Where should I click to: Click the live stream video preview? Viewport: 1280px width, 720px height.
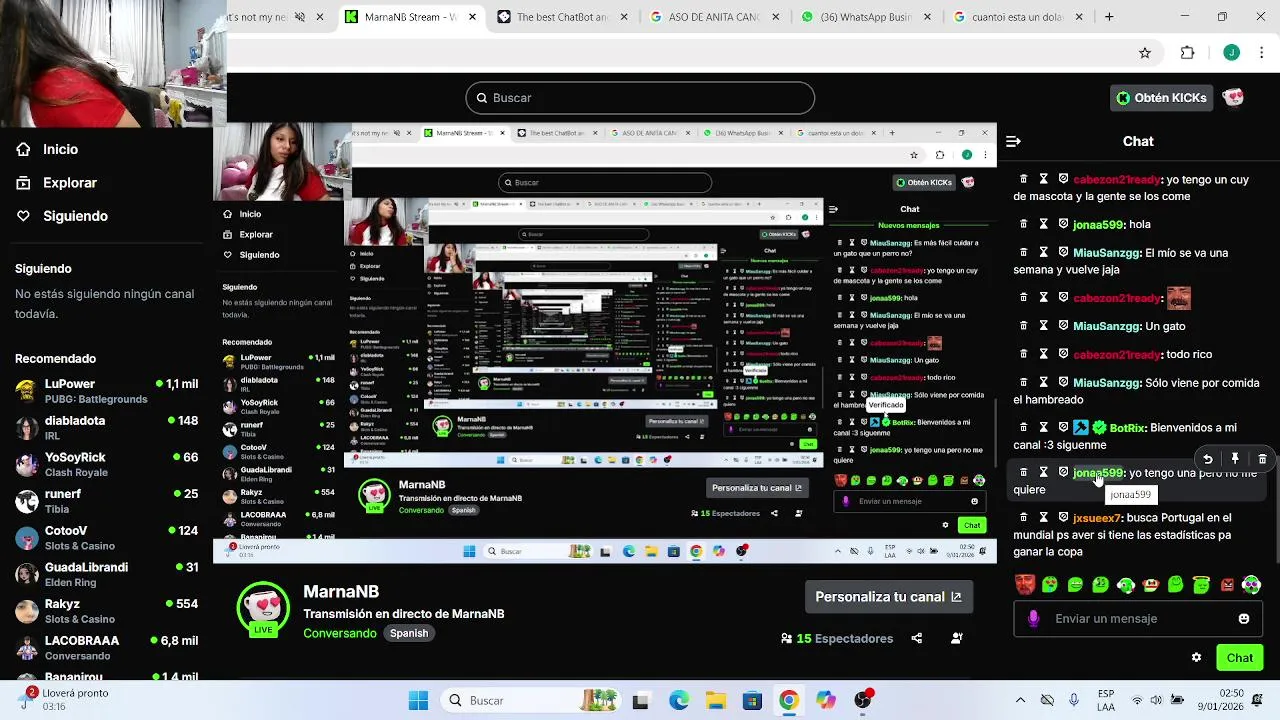pyautogui.click(x=605, y=343)
